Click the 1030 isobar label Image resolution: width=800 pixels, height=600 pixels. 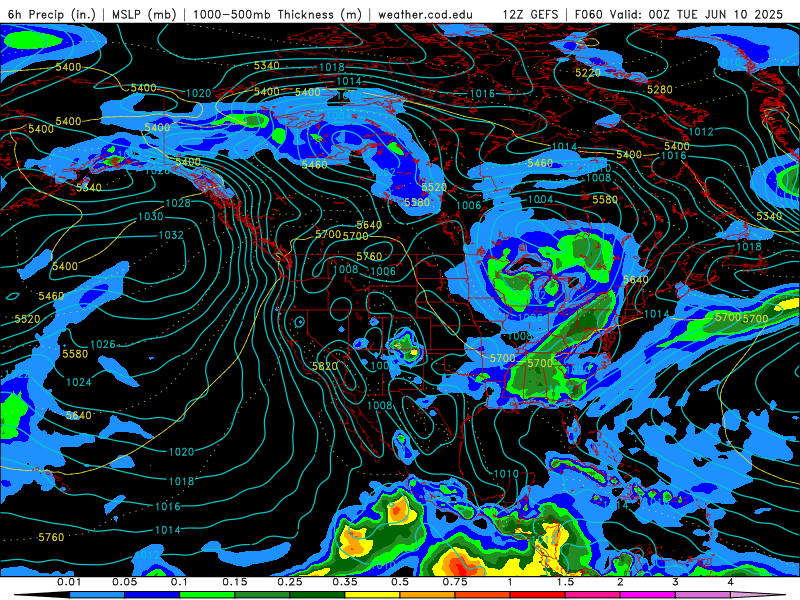pos(151,216)
